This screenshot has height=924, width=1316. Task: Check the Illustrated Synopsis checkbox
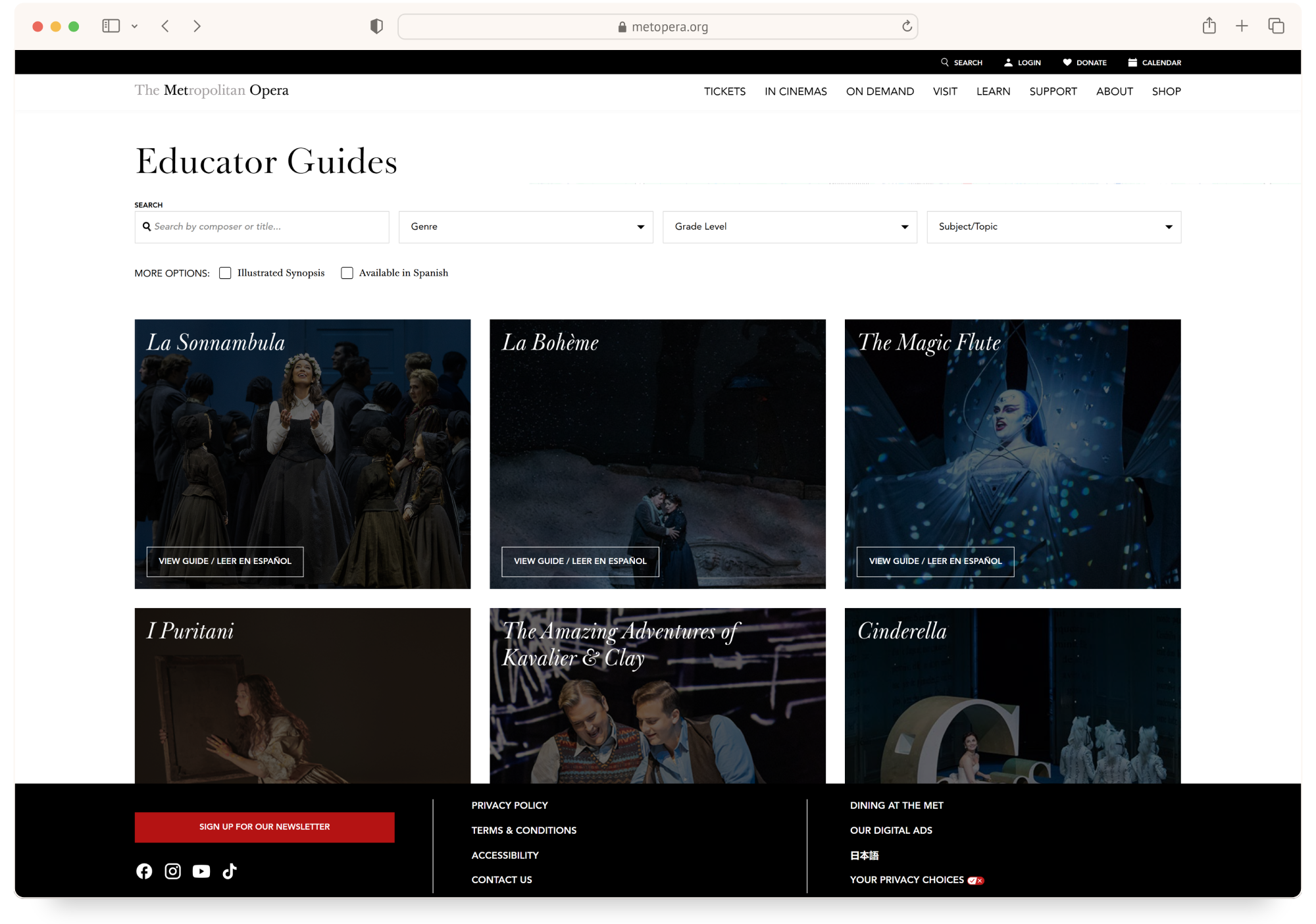point(225,273)
